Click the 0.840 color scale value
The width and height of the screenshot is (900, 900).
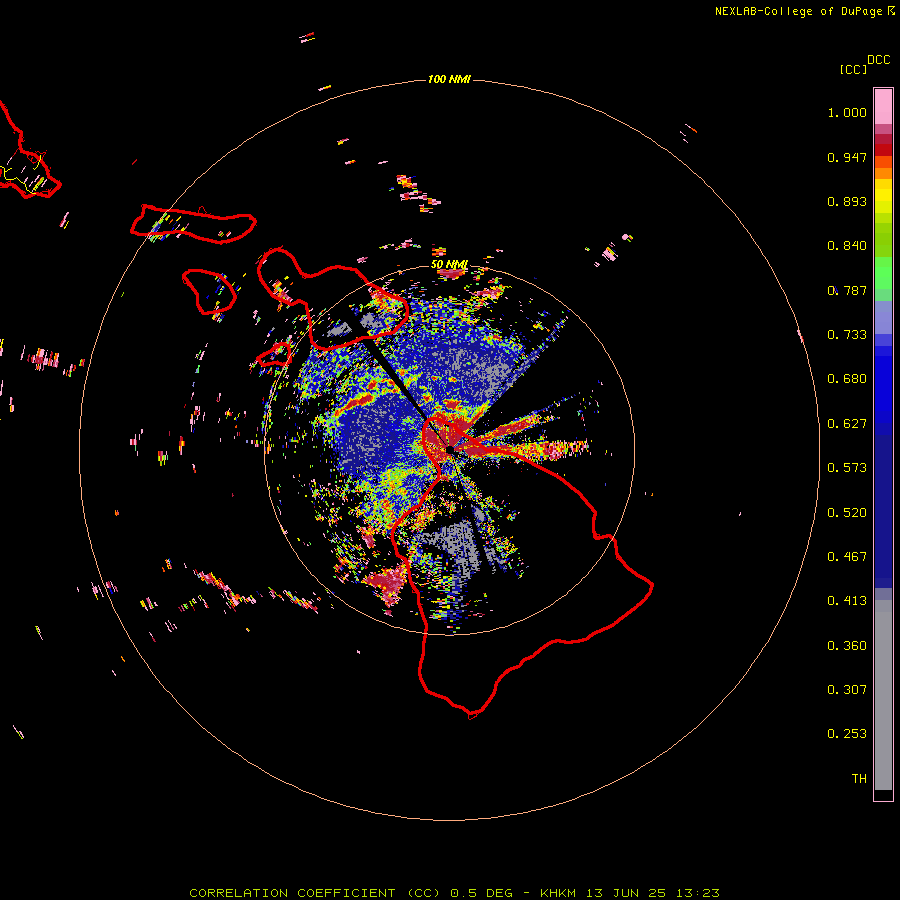click(847, 246)
